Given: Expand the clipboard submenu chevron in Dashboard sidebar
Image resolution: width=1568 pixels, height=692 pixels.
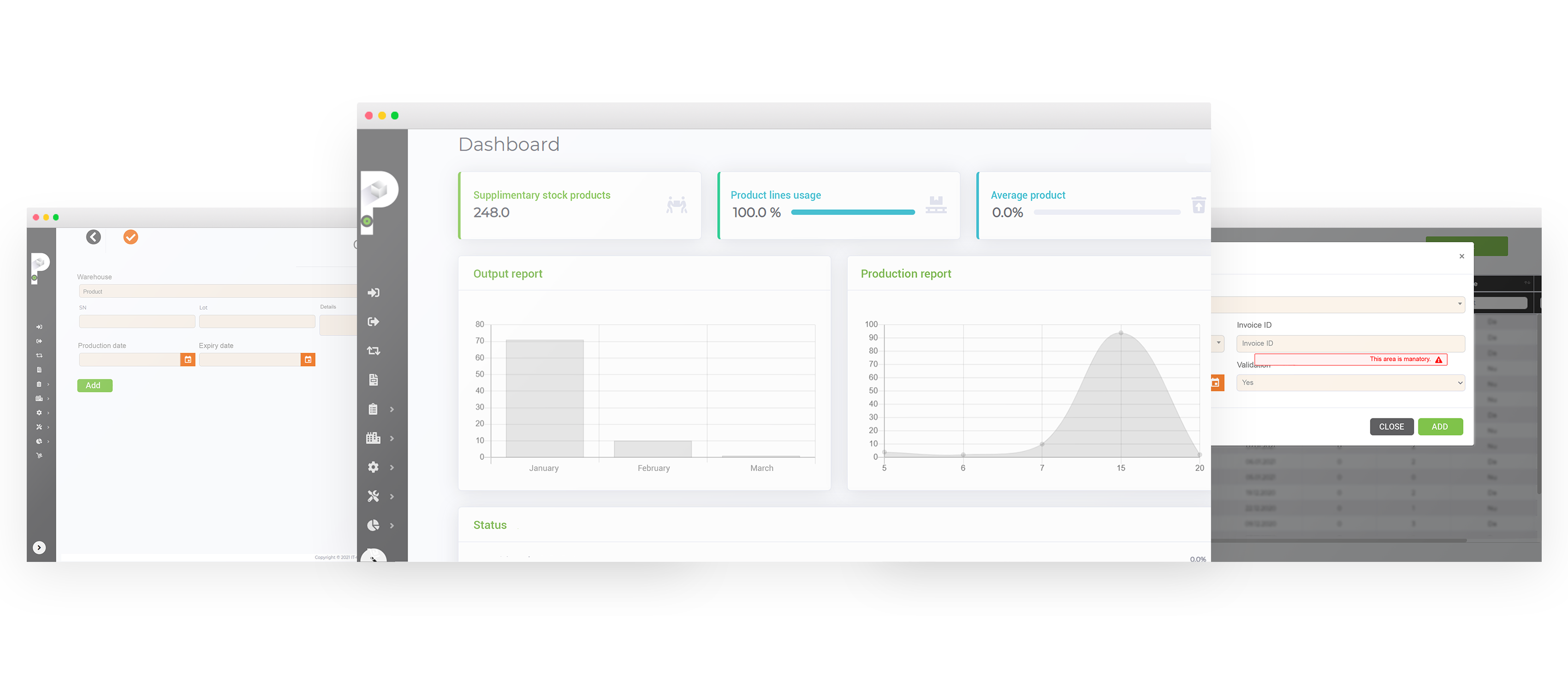Looking at the screenshot, I should [392, 409].
